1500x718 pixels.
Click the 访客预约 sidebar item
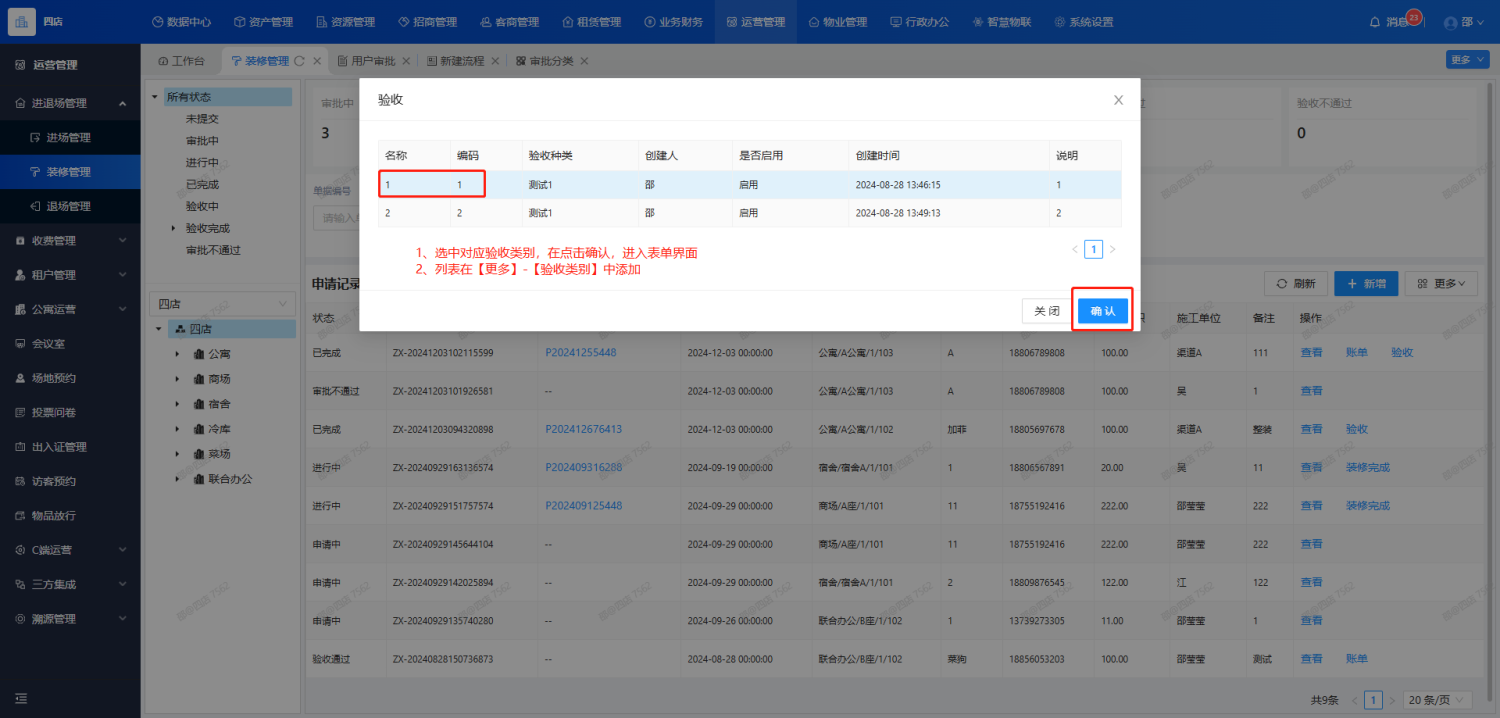pyautogui.click(x=54, y=481)
